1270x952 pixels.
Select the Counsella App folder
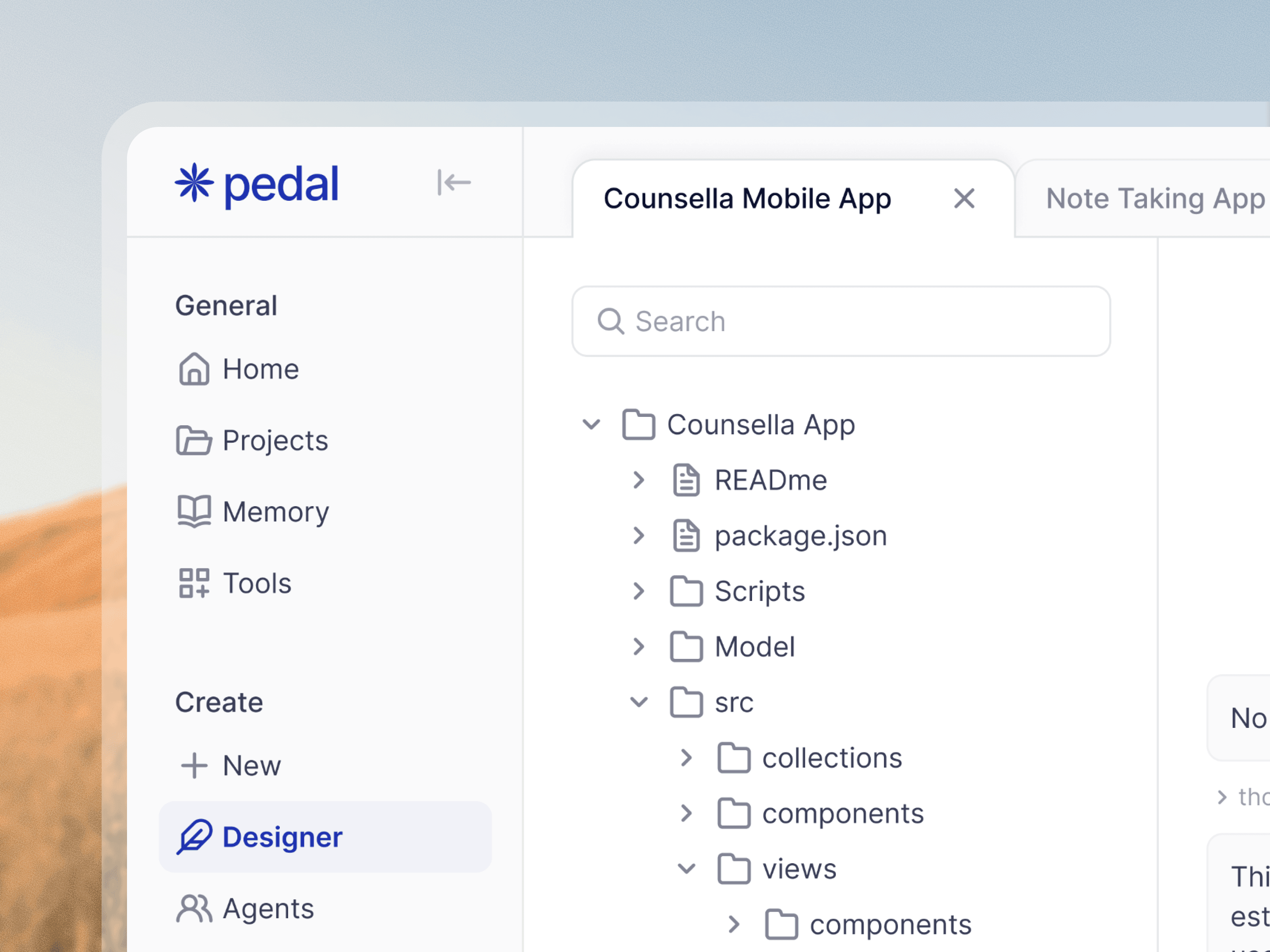coord(761,425)
